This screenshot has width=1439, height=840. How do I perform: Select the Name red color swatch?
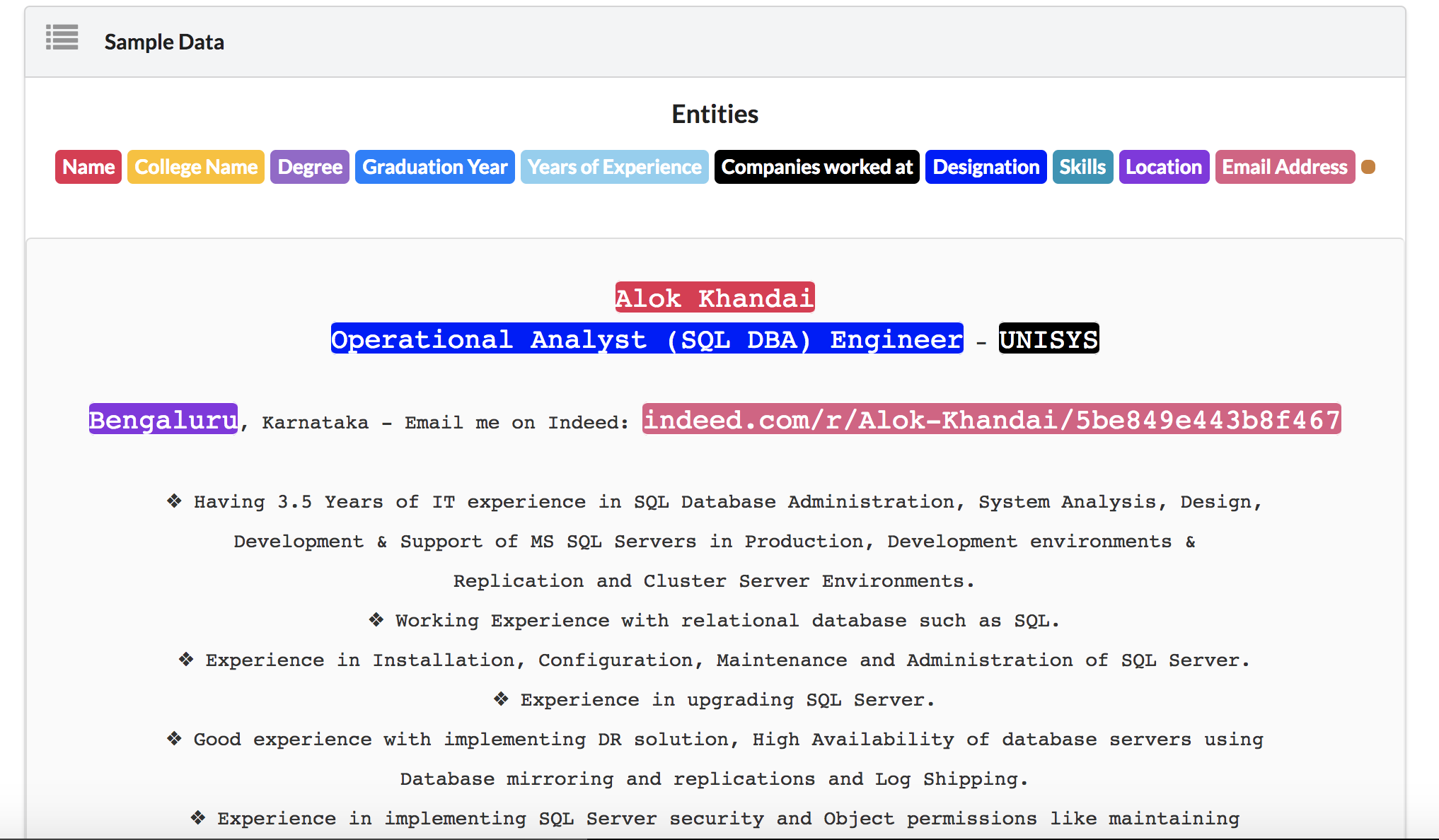pos(88,167)
